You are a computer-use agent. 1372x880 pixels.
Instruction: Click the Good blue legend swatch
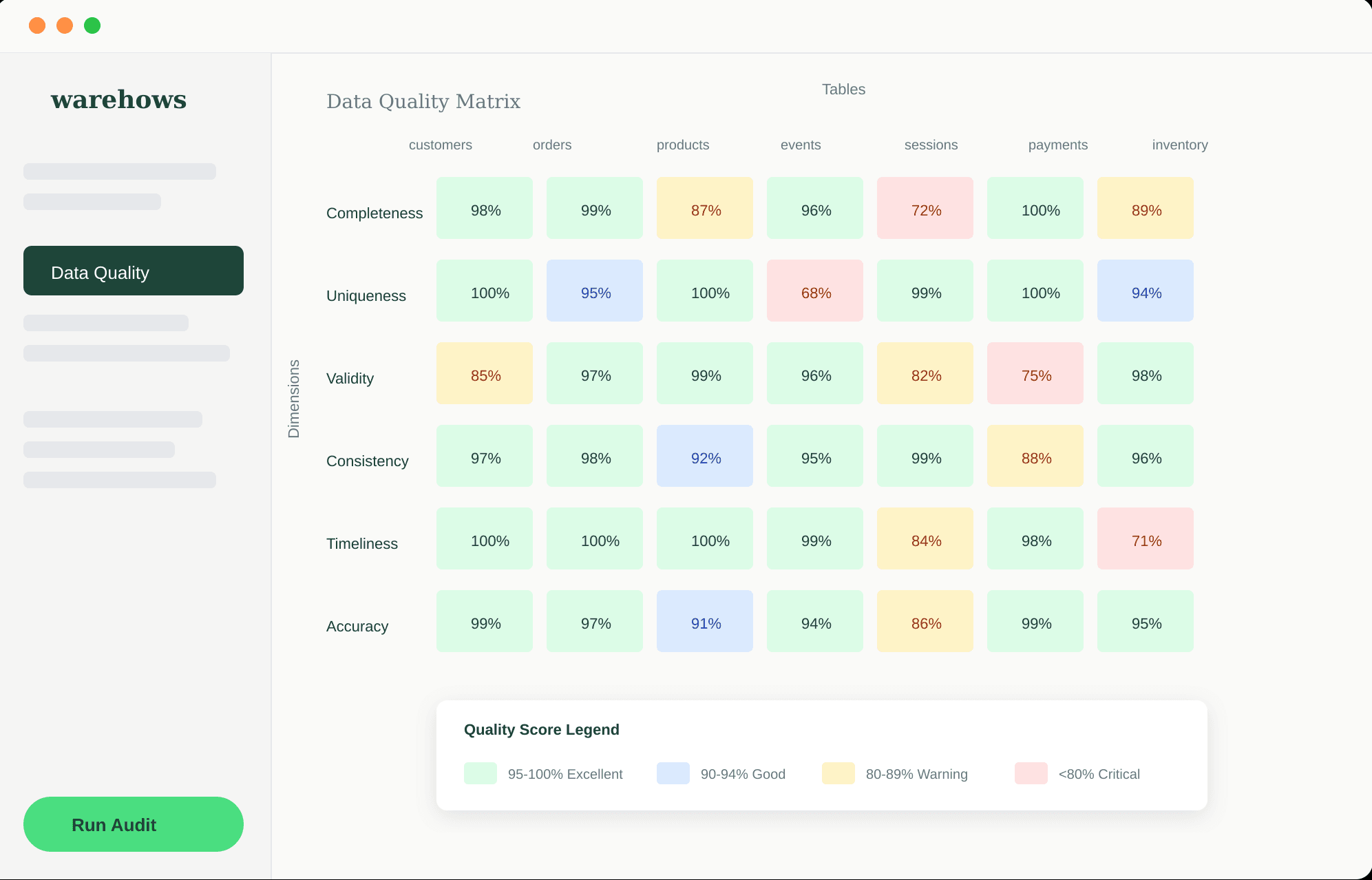point(673,773)
